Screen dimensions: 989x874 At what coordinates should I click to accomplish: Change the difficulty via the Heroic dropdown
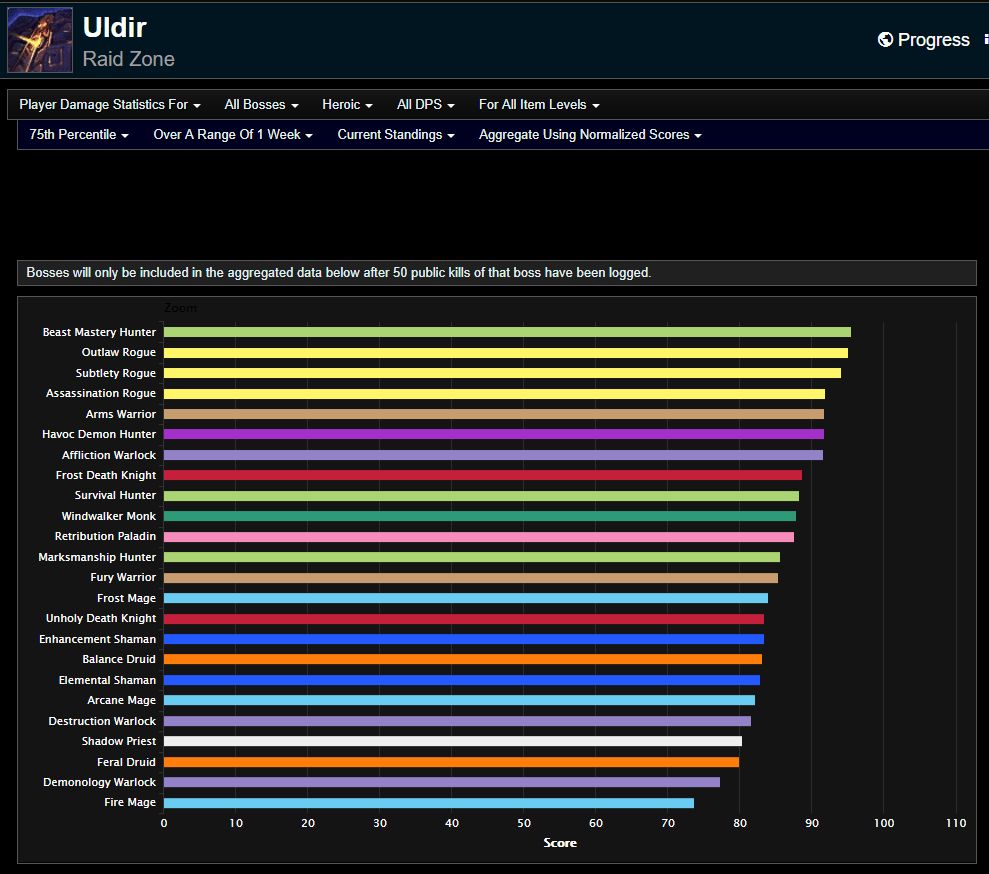coord(346,104)
